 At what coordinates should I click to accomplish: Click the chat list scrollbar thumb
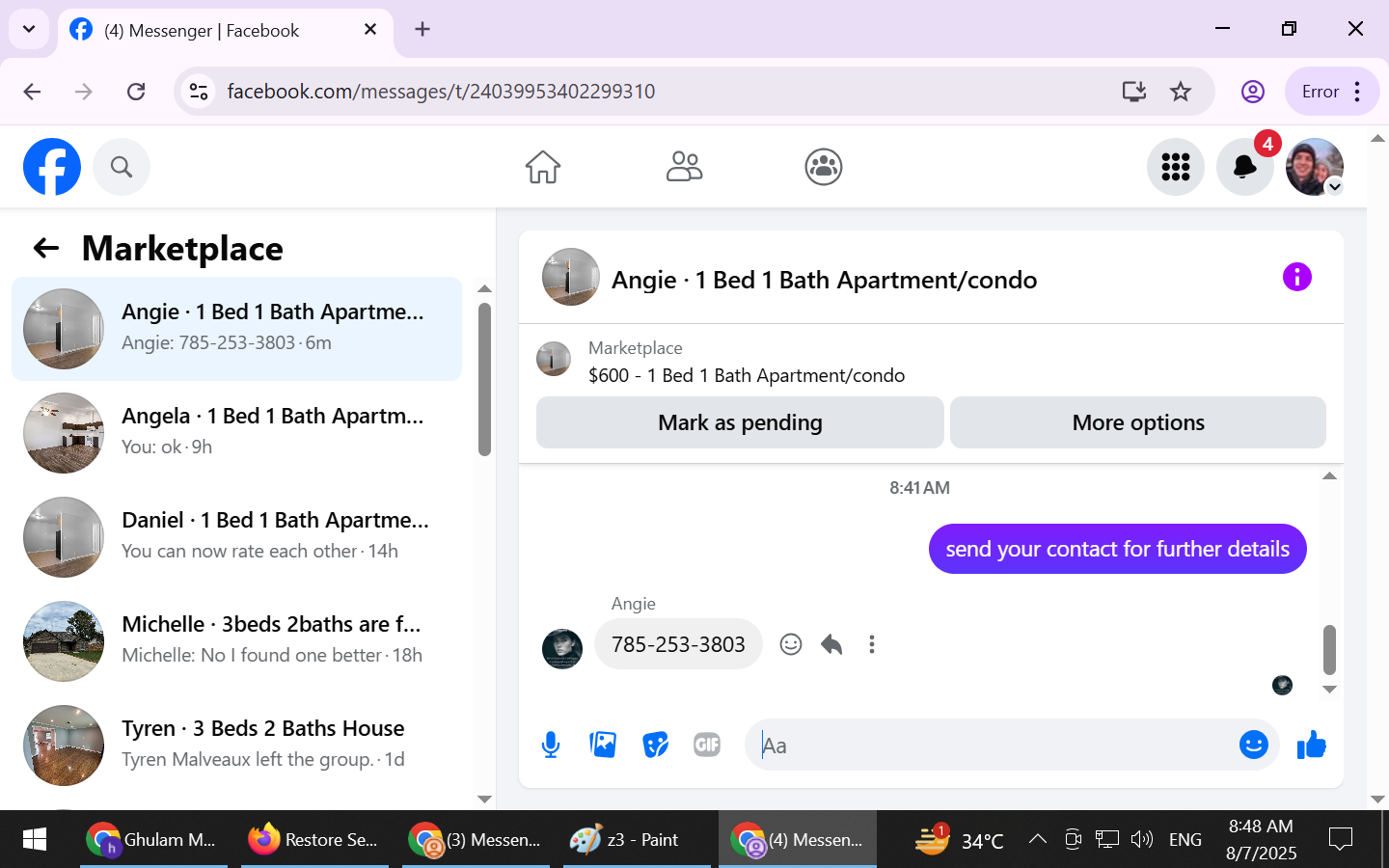(485, 379)
